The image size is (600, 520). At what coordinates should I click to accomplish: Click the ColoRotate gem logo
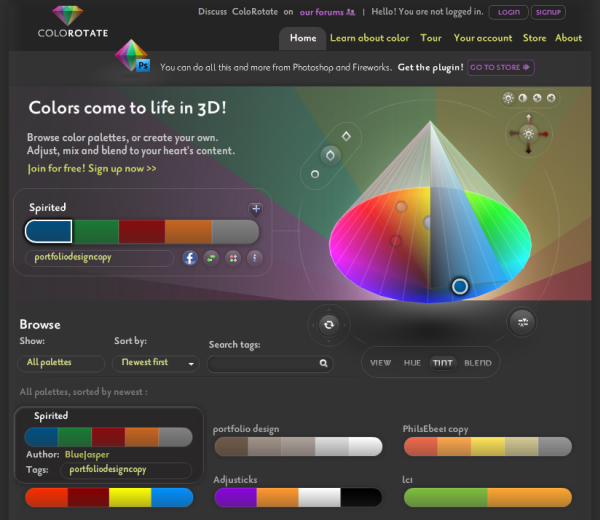67,15
